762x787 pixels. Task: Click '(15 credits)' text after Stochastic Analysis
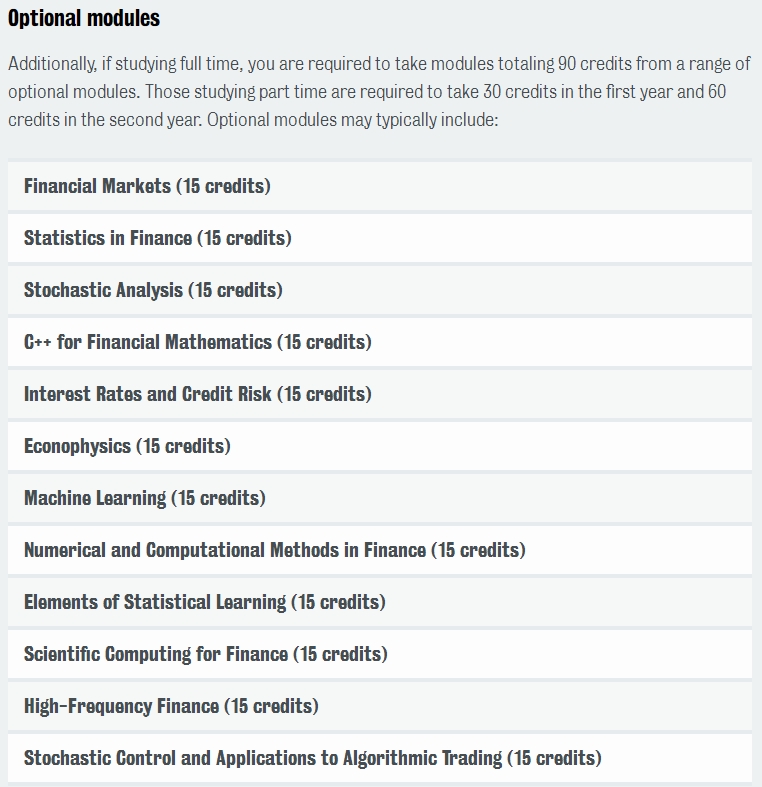235,290
